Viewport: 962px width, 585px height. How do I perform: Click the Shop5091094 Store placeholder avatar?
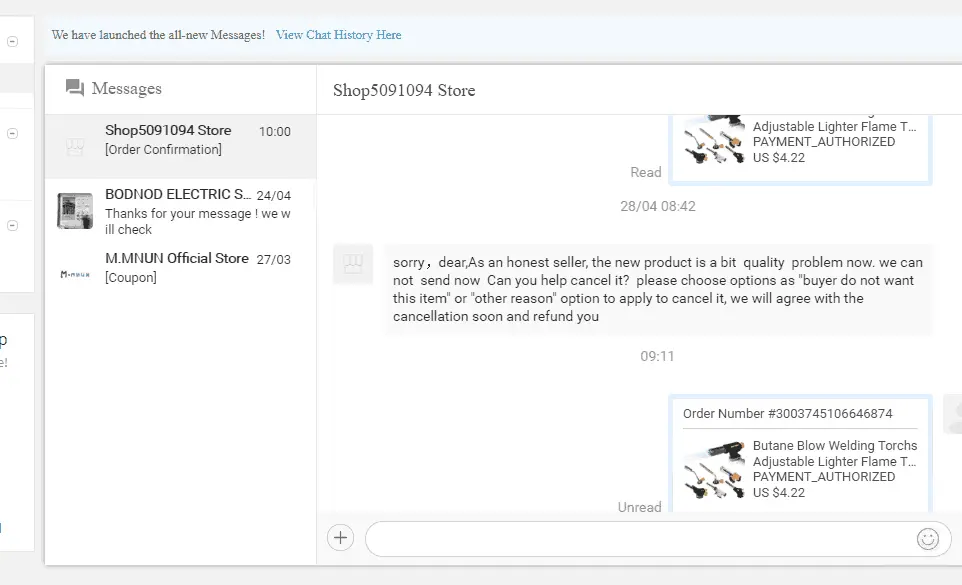(x=75, y=147)
